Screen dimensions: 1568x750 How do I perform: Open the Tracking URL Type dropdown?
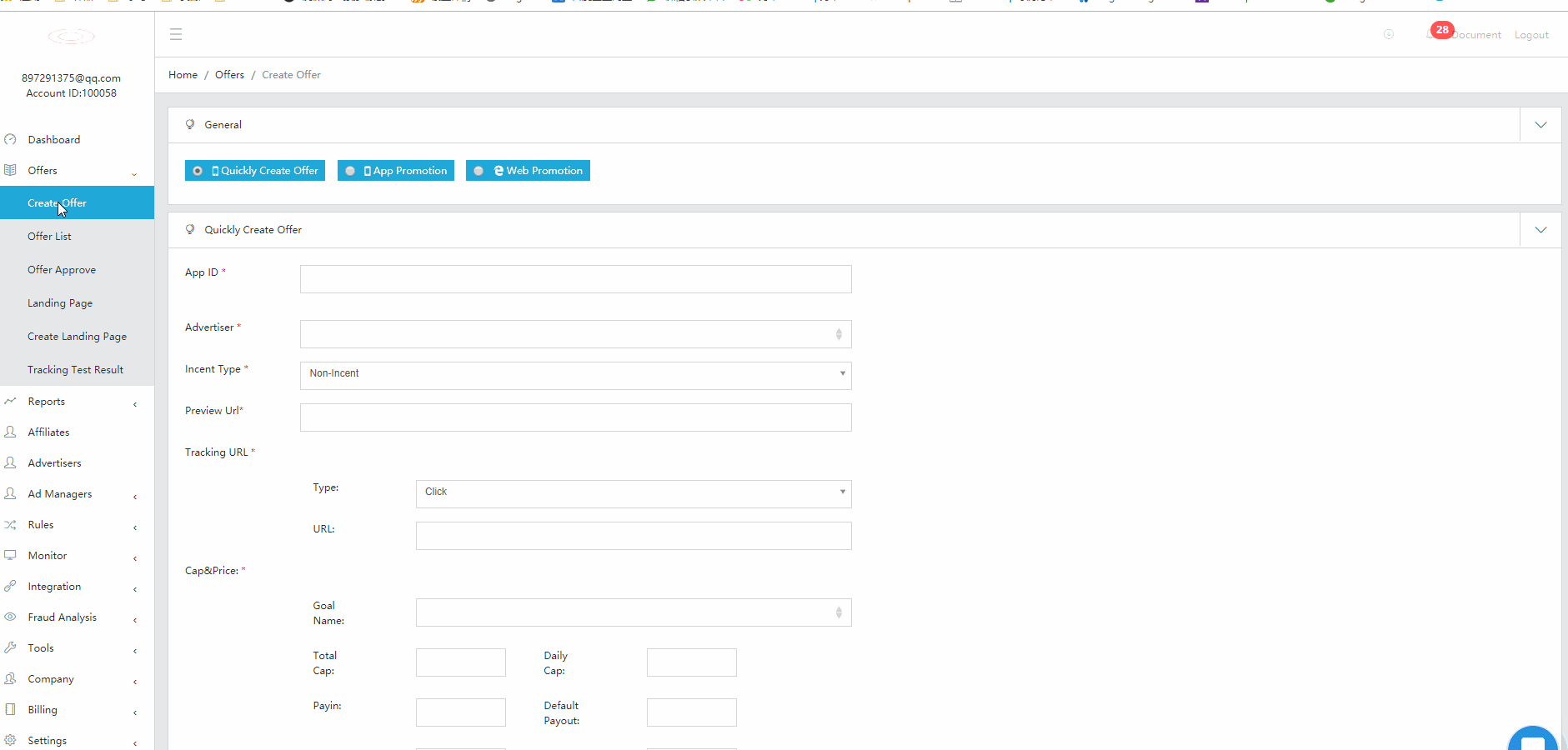pyautogui.click(x=633, y=493)
